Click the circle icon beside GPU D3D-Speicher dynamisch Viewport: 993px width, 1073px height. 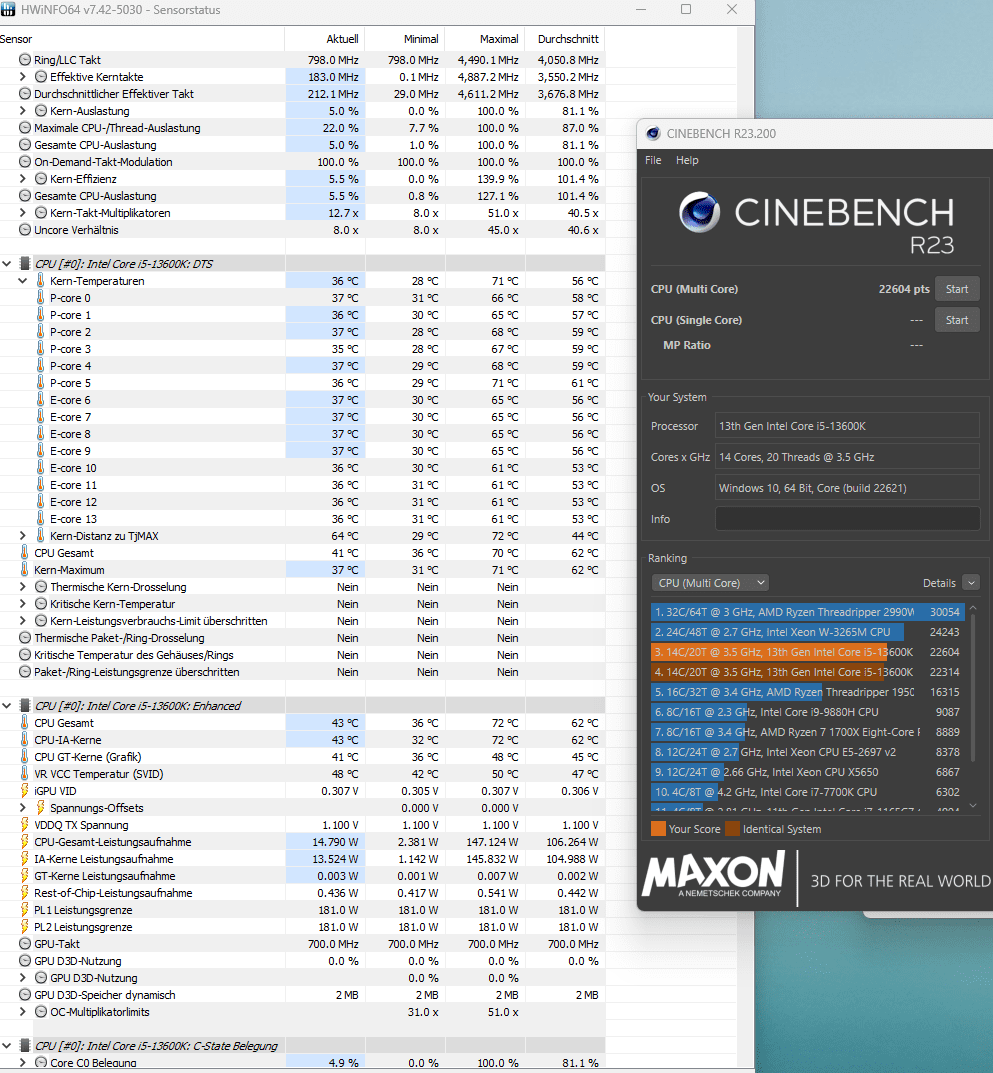click(25, 994)
